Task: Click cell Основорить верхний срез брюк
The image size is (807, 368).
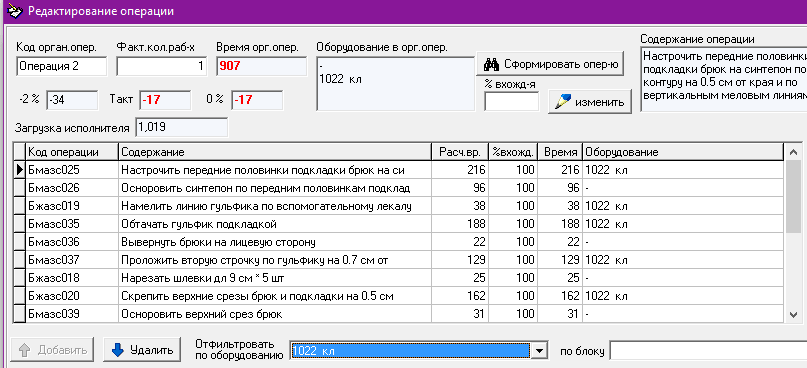Action: 274,313
